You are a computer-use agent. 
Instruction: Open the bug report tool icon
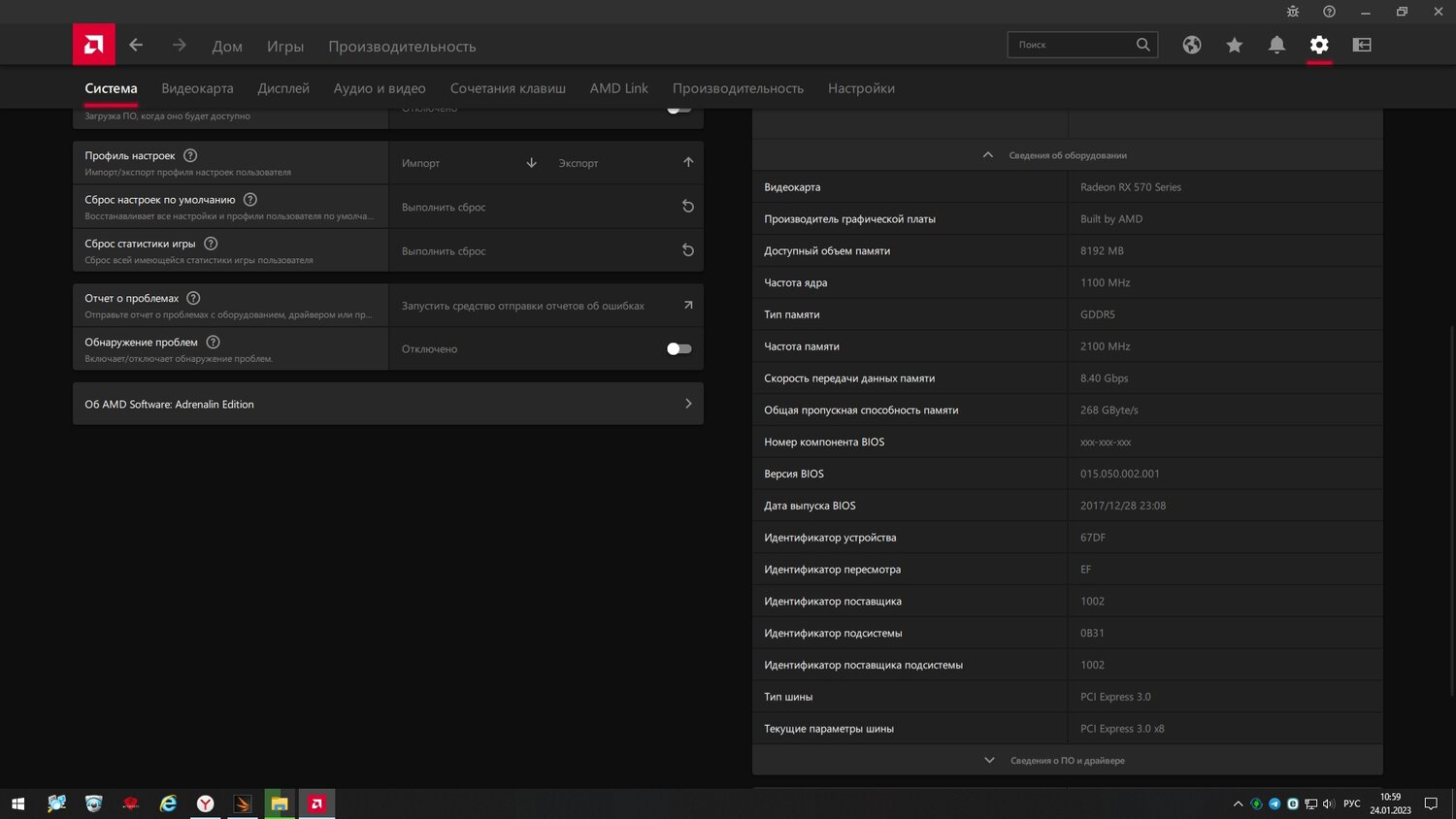coord(1293,12)
